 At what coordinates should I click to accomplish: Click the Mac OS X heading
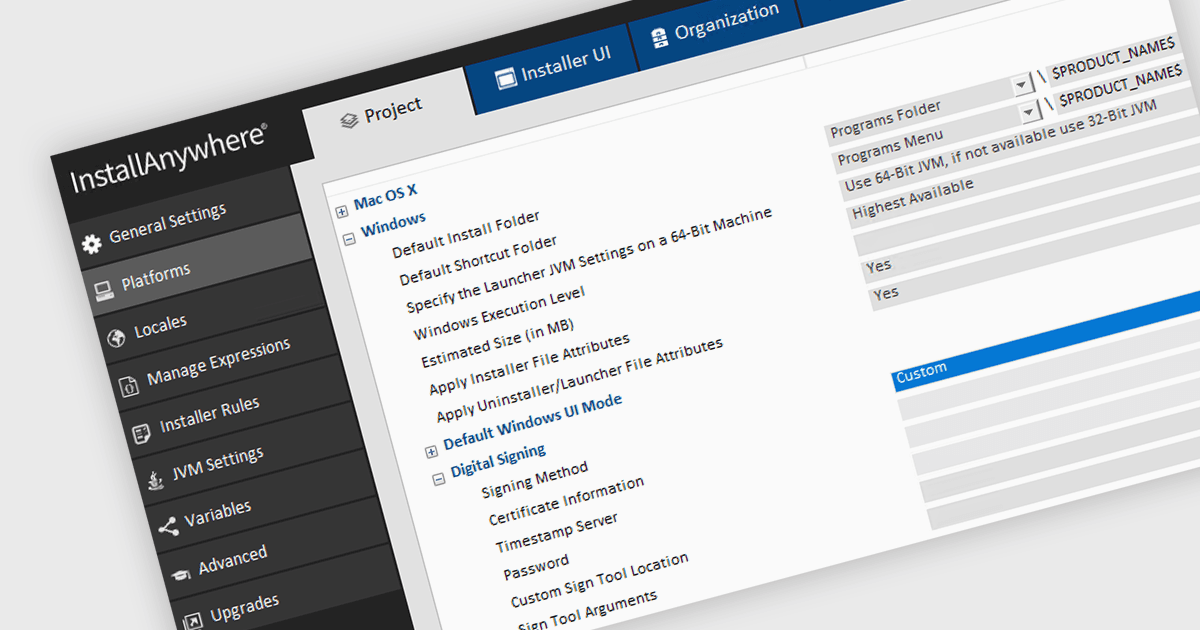point(385,195)
